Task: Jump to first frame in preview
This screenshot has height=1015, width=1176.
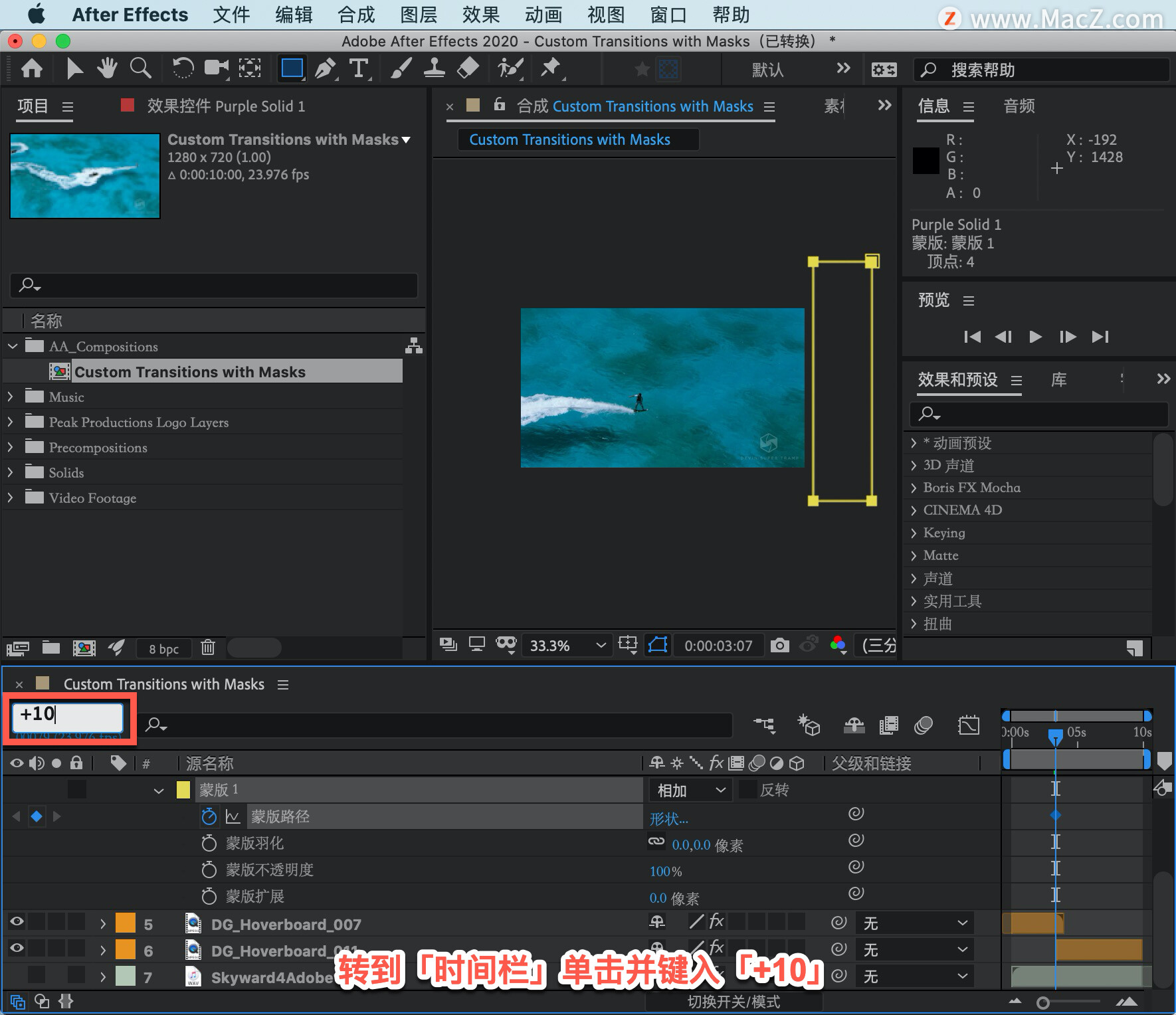Action: click(x=972, y=337)
